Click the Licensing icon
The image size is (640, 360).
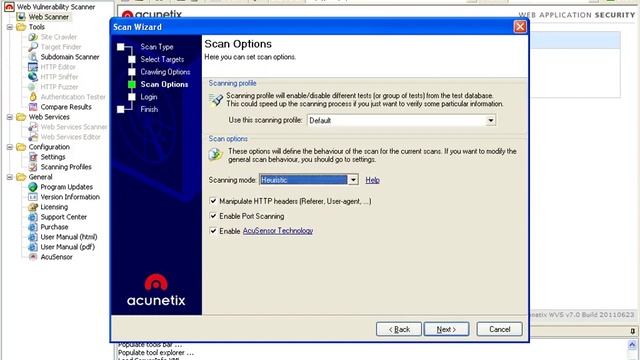tap(33, 207)
